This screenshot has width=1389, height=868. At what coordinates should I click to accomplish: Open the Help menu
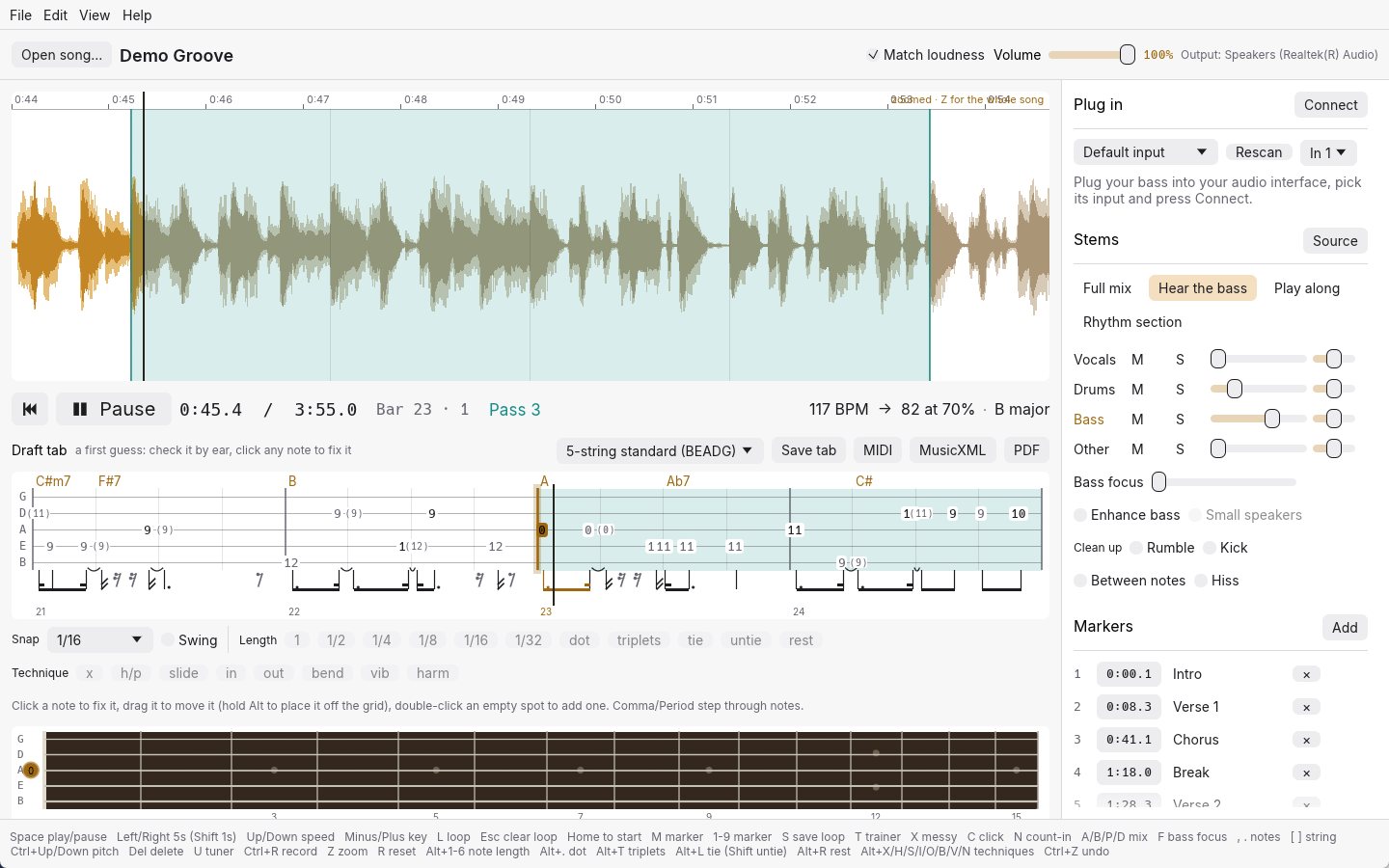pyautogui.click(x=137, y=15)
